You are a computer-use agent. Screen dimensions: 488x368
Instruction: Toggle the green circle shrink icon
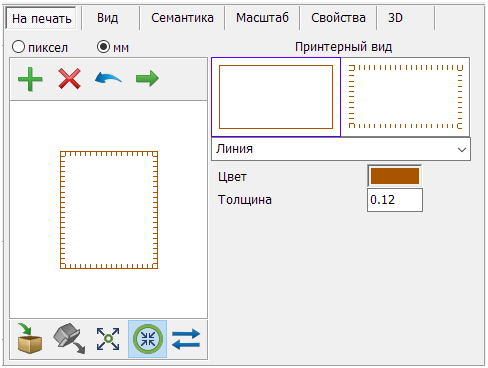pyautogui.click(x=147, y=339)
